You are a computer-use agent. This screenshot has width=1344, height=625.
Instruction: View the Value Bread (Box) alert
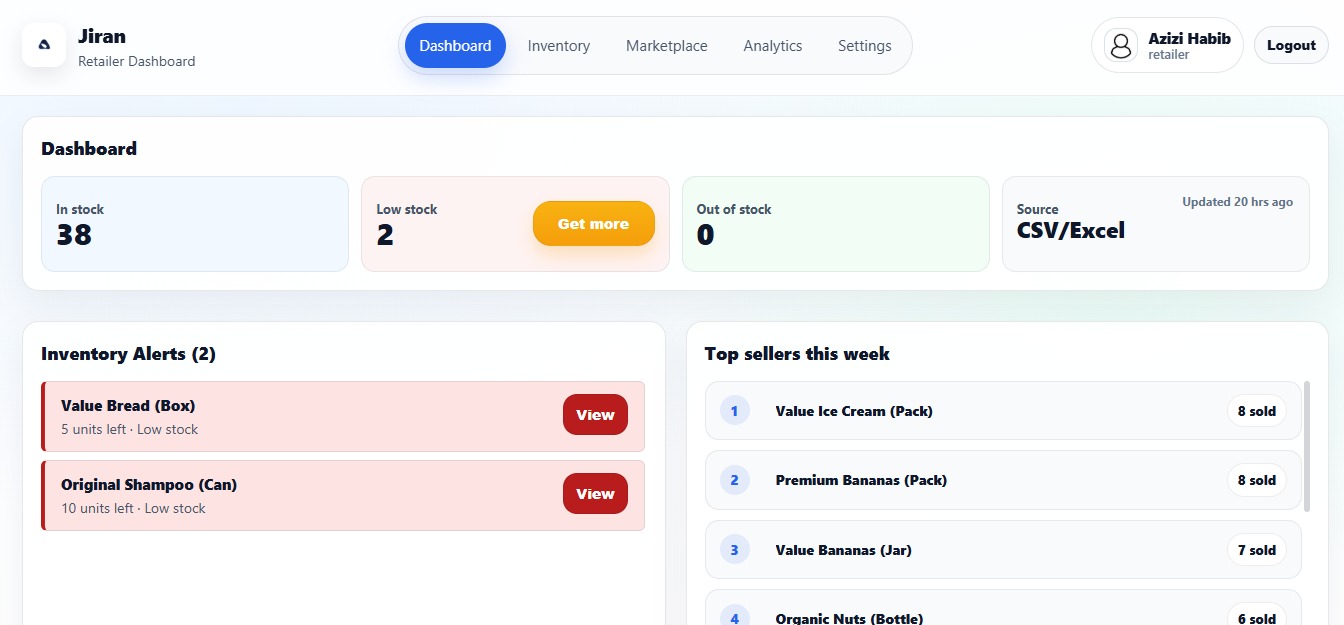point(595,415)
